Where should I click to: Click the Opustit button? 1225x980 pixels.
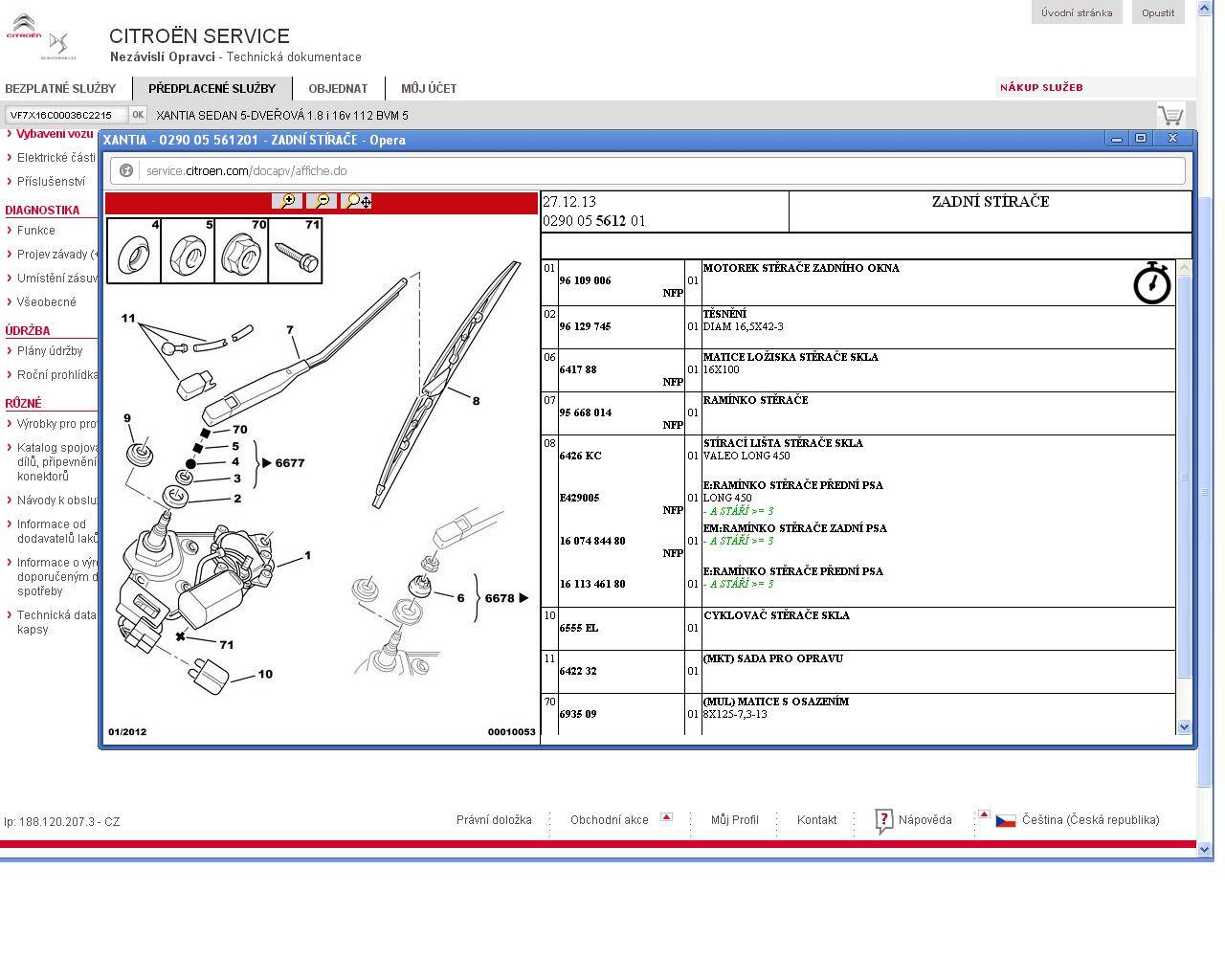tap(1158, 12)
